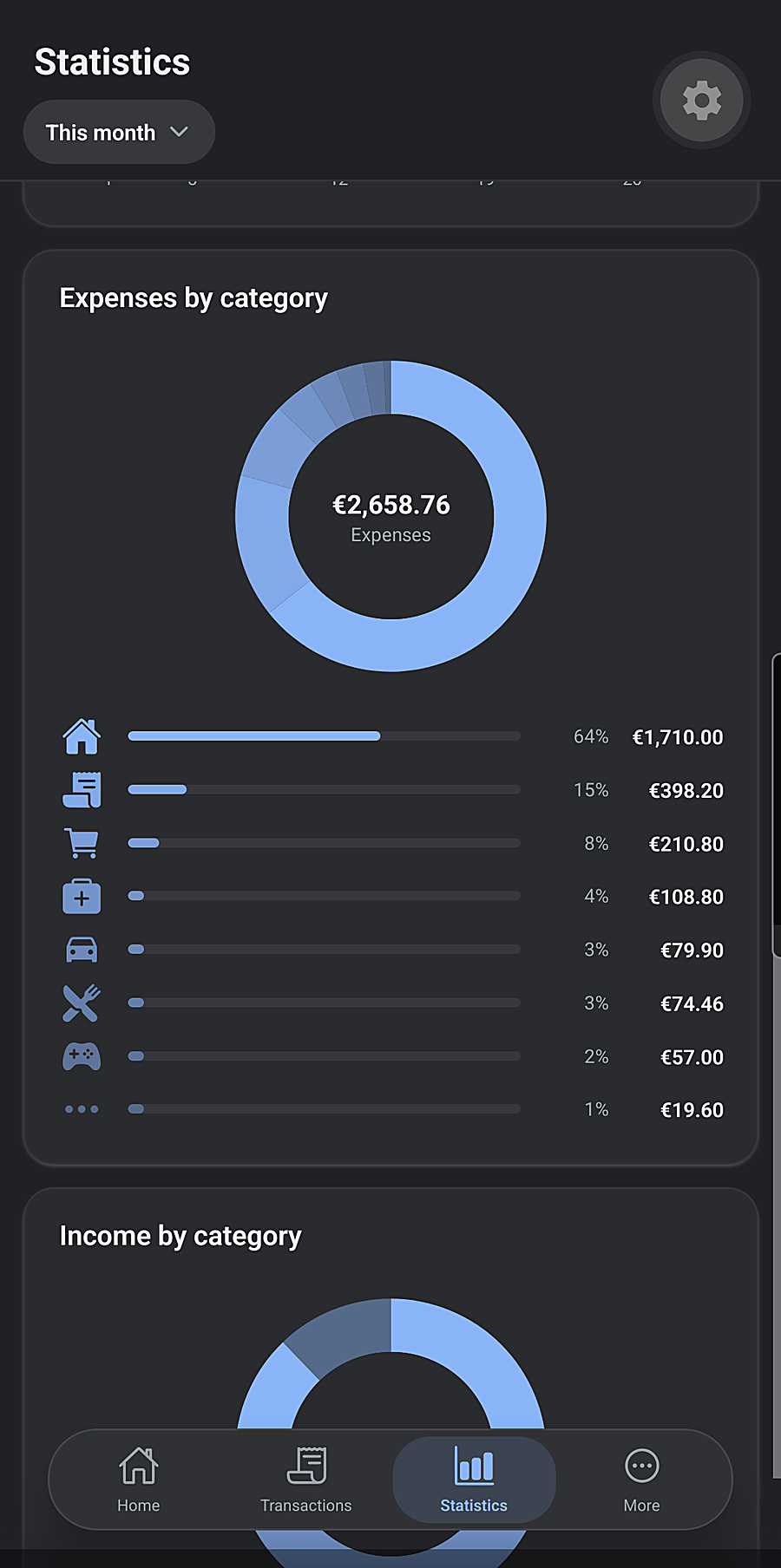The image size is (781, 1568).
Task: Click the housing category house icon
Action: click(x=82, y=736)
